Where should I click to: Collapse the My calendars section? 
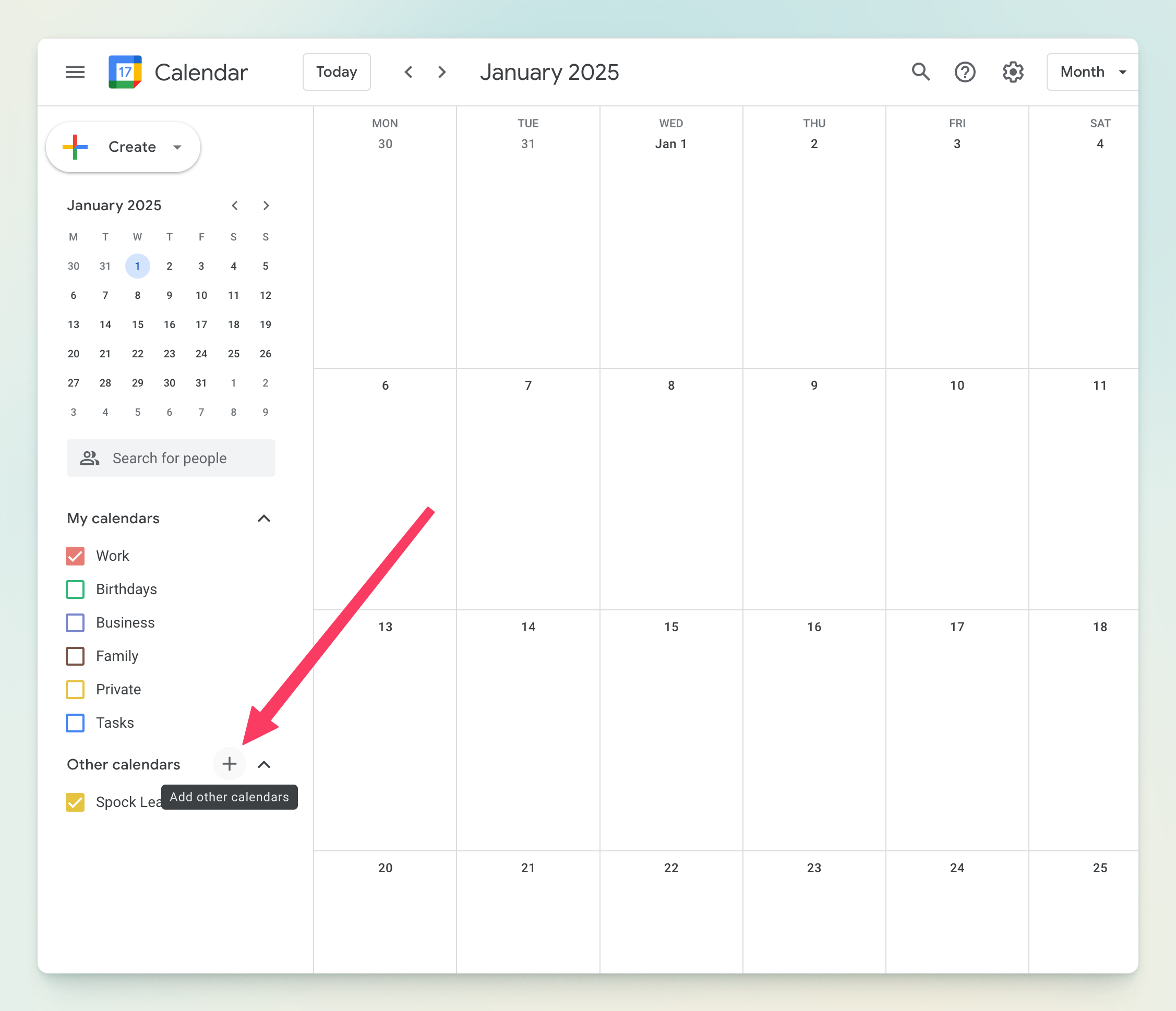(x=264, y=519)
